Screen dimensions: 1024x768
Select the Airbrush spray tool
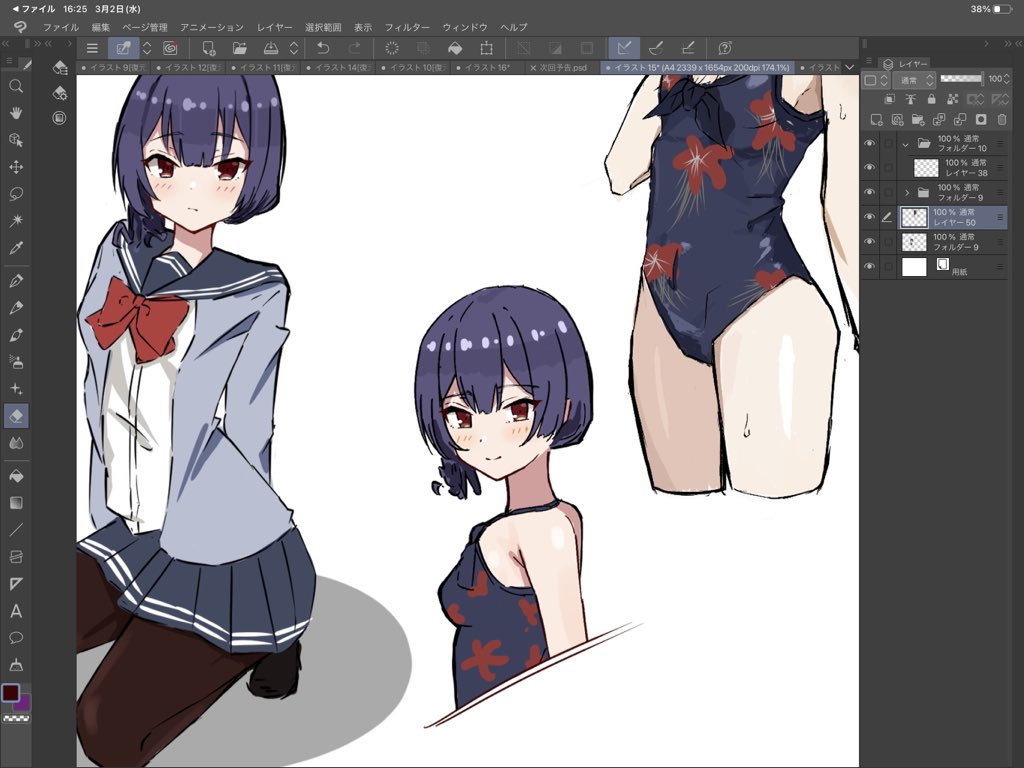pyautogui.click(x=16, y=361)
